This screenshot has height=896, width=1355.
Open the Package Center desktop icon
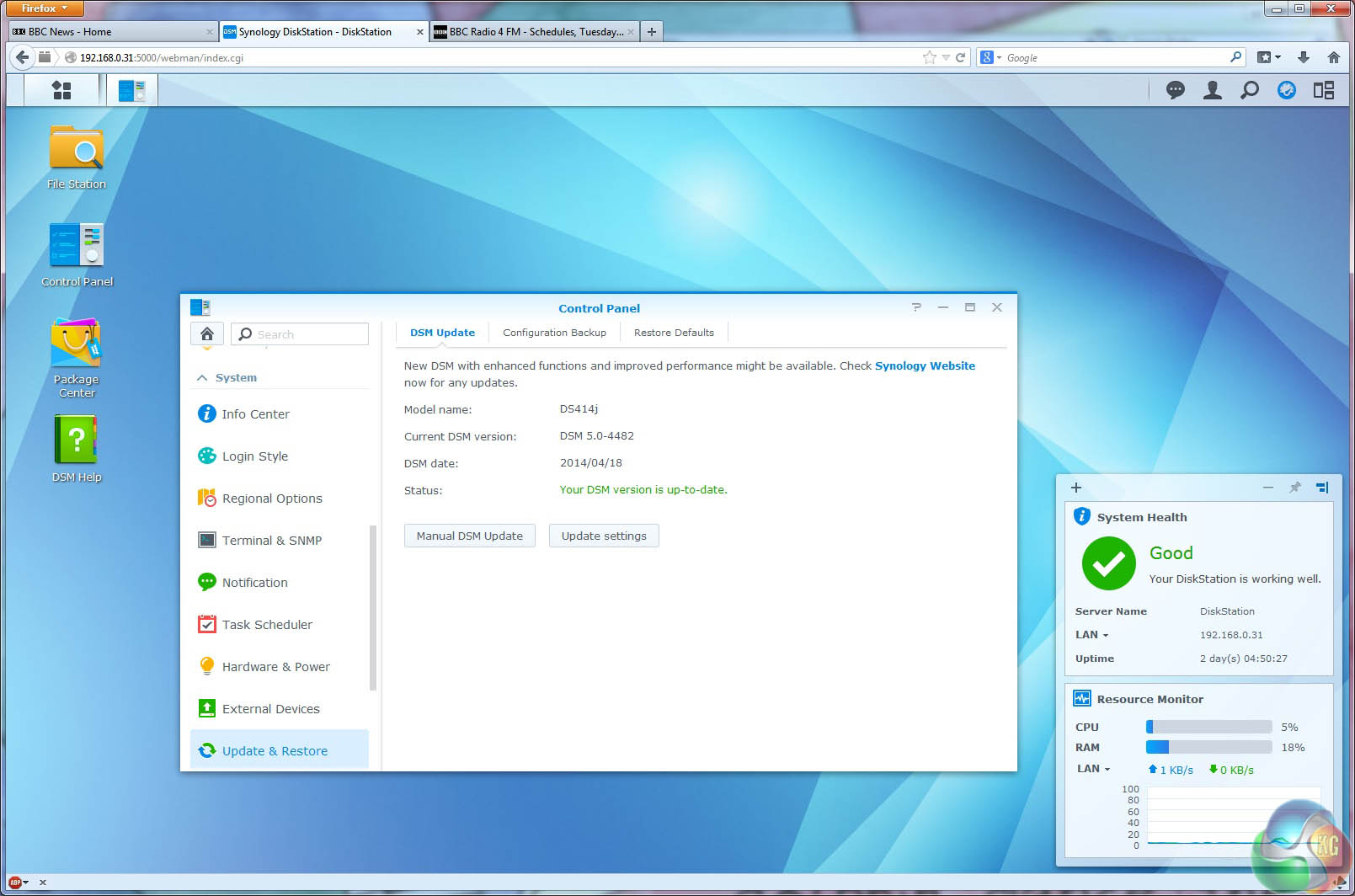point(76,357)
